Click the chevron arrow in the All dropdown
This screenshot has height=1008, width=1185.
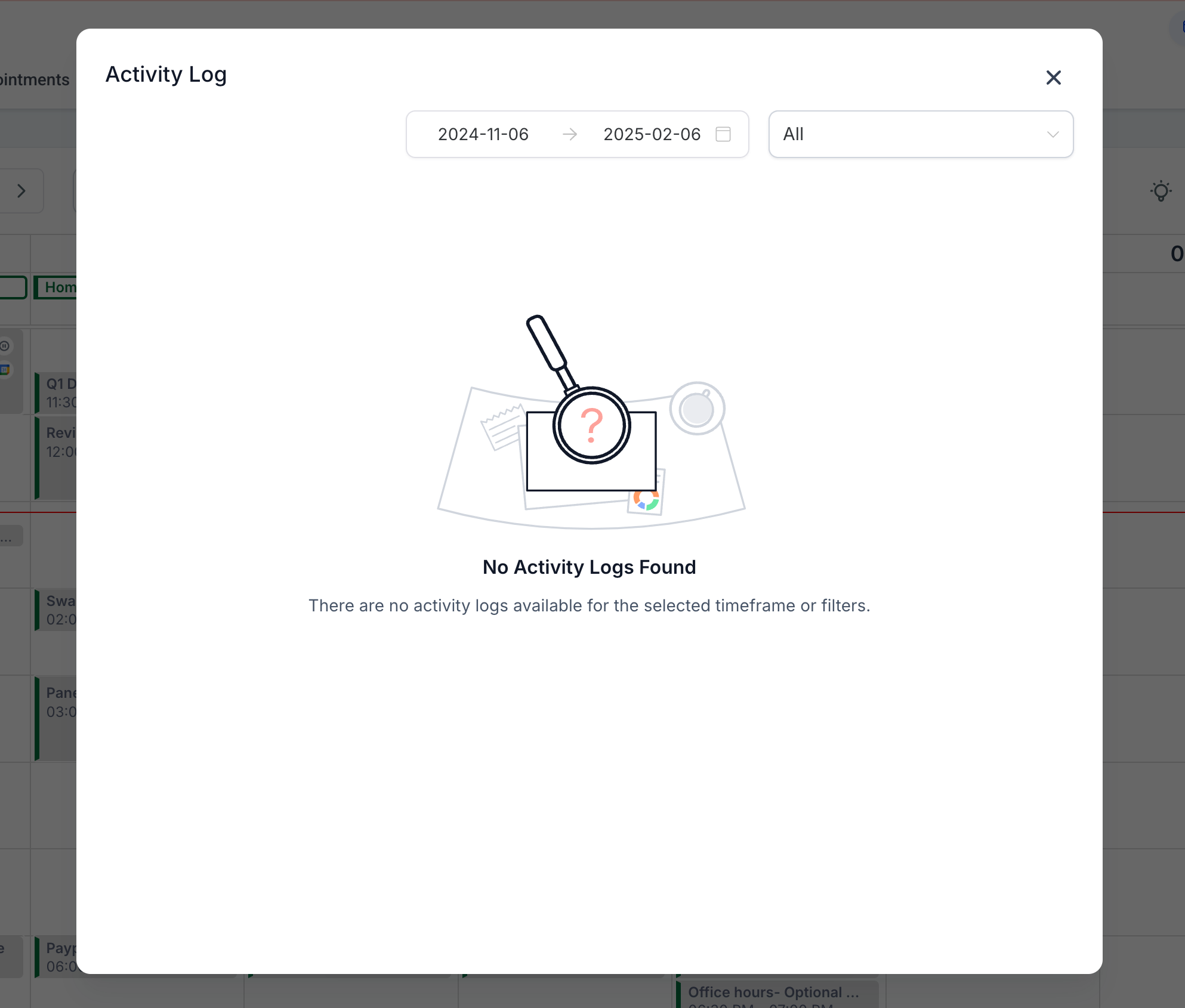tap(1053, 134)
